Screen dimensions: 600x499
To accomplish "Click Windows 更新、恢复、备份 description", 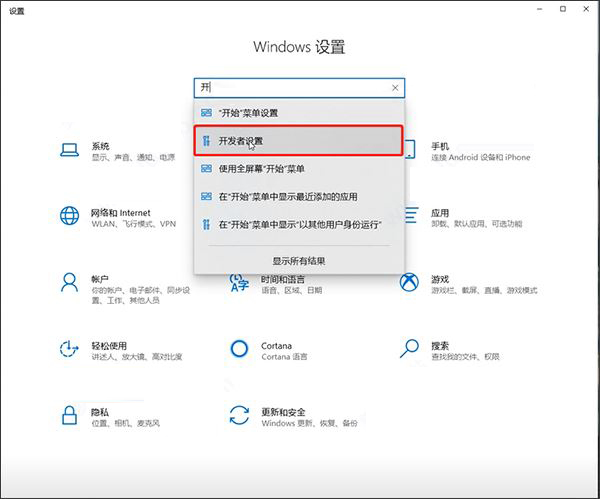I will tap(310, 423).
